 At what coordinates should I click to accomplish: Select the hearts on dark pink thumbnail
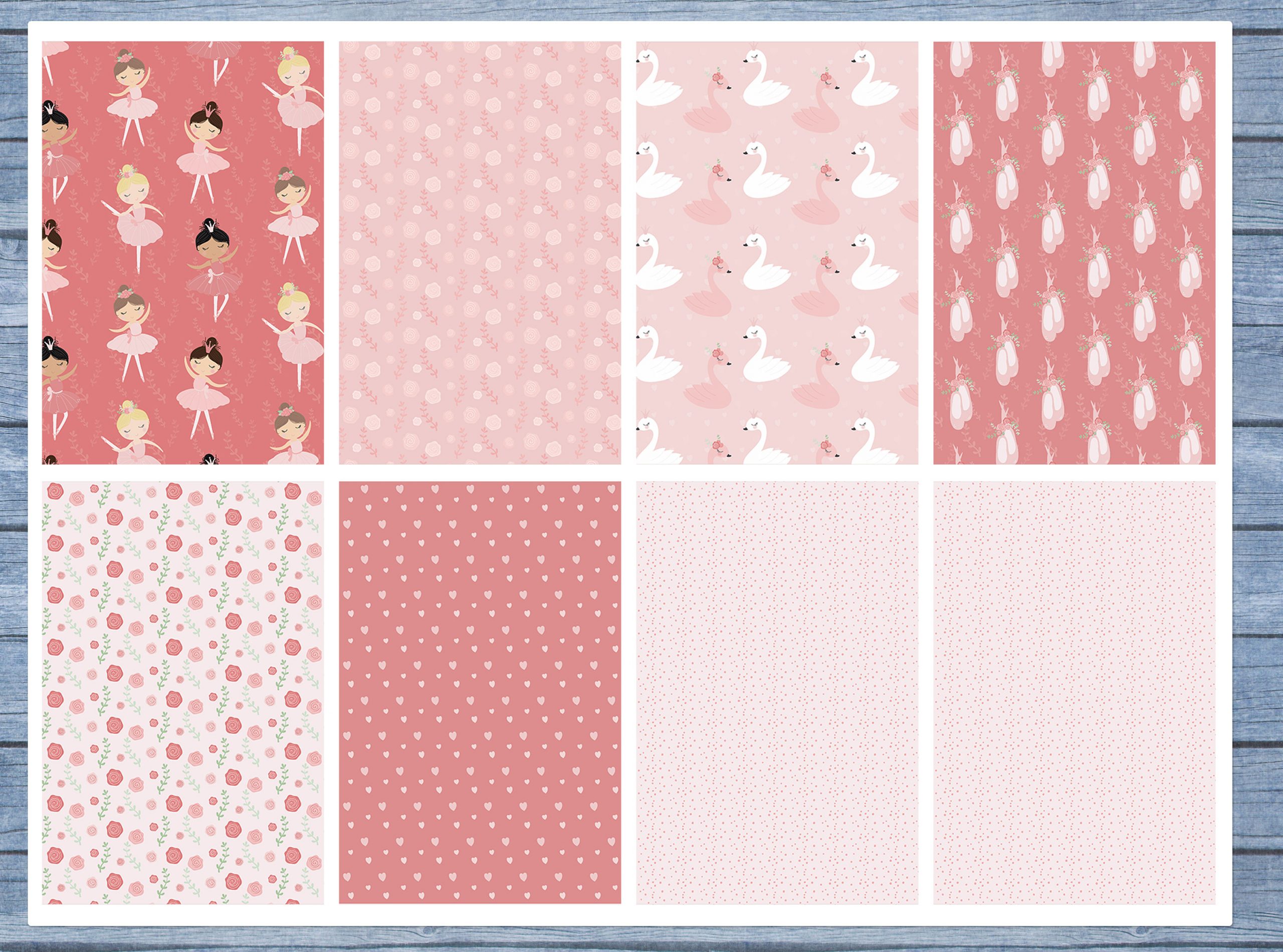480,692
